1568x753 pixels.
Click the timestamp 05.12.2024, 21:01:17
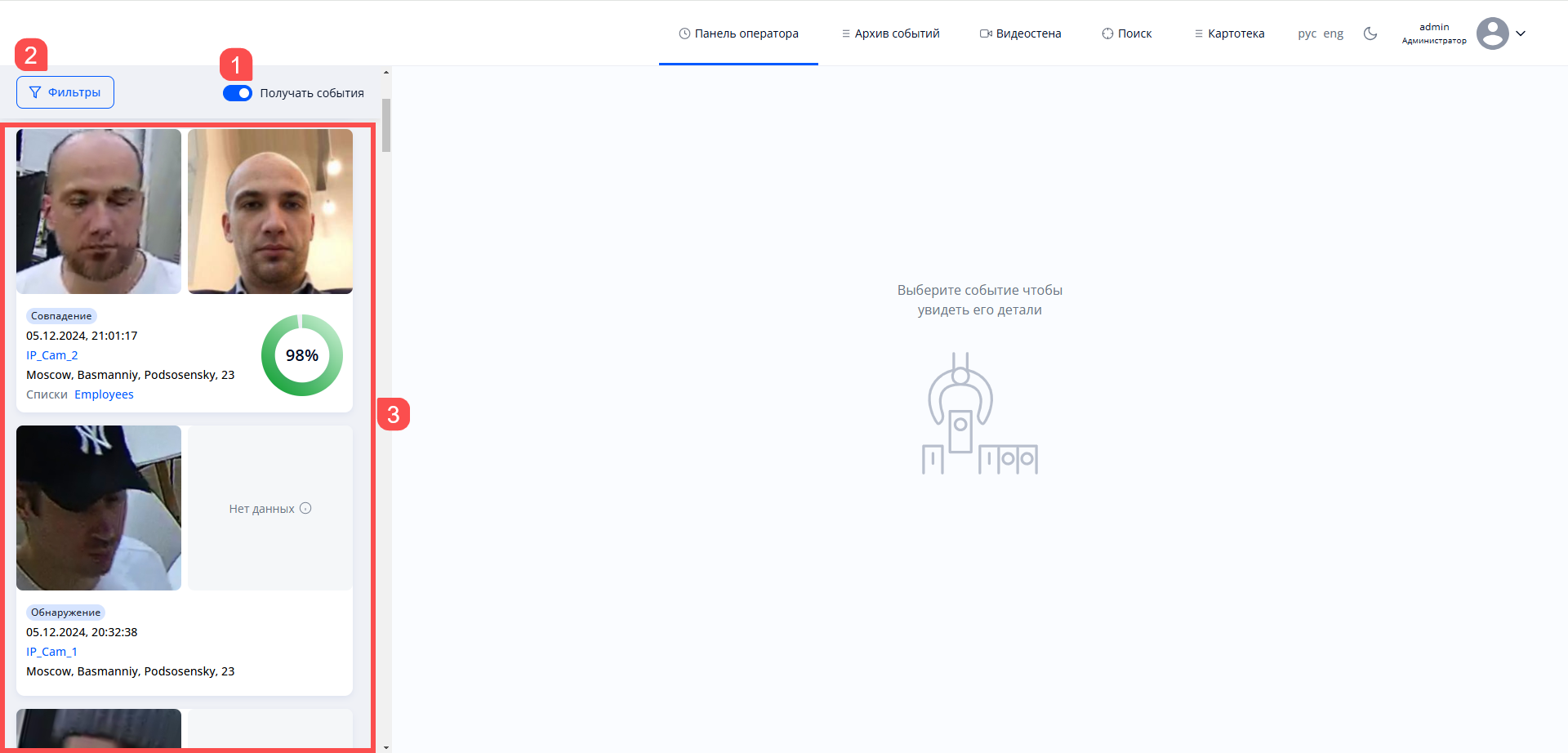click(x=82, y=336)
